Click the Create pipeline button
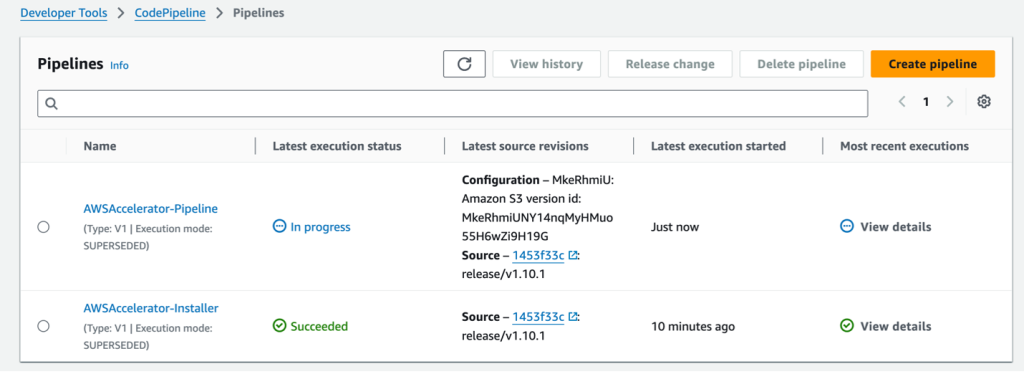1024x374 pixels. click(933, 64)
